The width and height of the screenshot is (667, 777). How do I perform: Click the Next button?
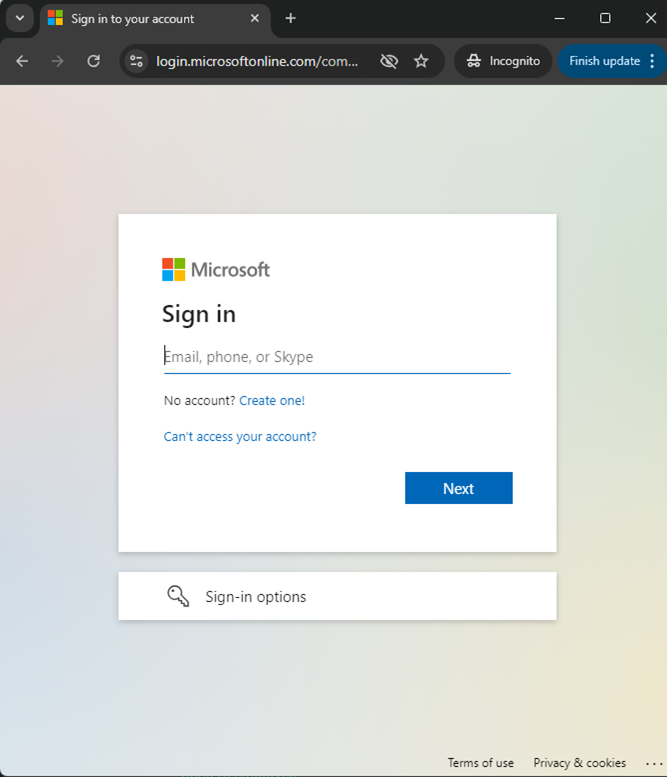pyautogui.click(x=458, y=488)
